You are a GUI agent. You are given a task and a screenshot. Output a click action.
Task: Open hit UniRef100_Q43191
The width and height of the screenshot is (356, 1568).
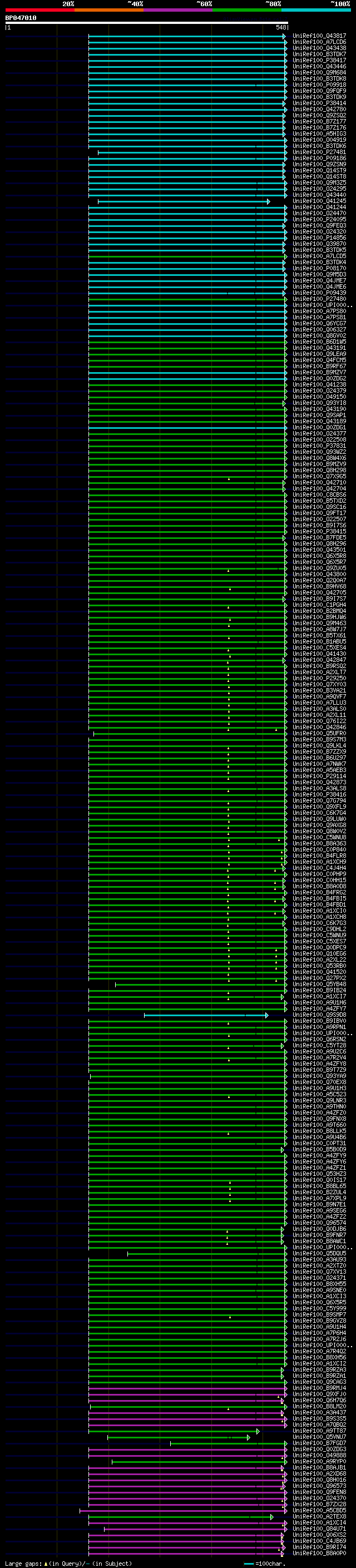[x=319, y=348]
